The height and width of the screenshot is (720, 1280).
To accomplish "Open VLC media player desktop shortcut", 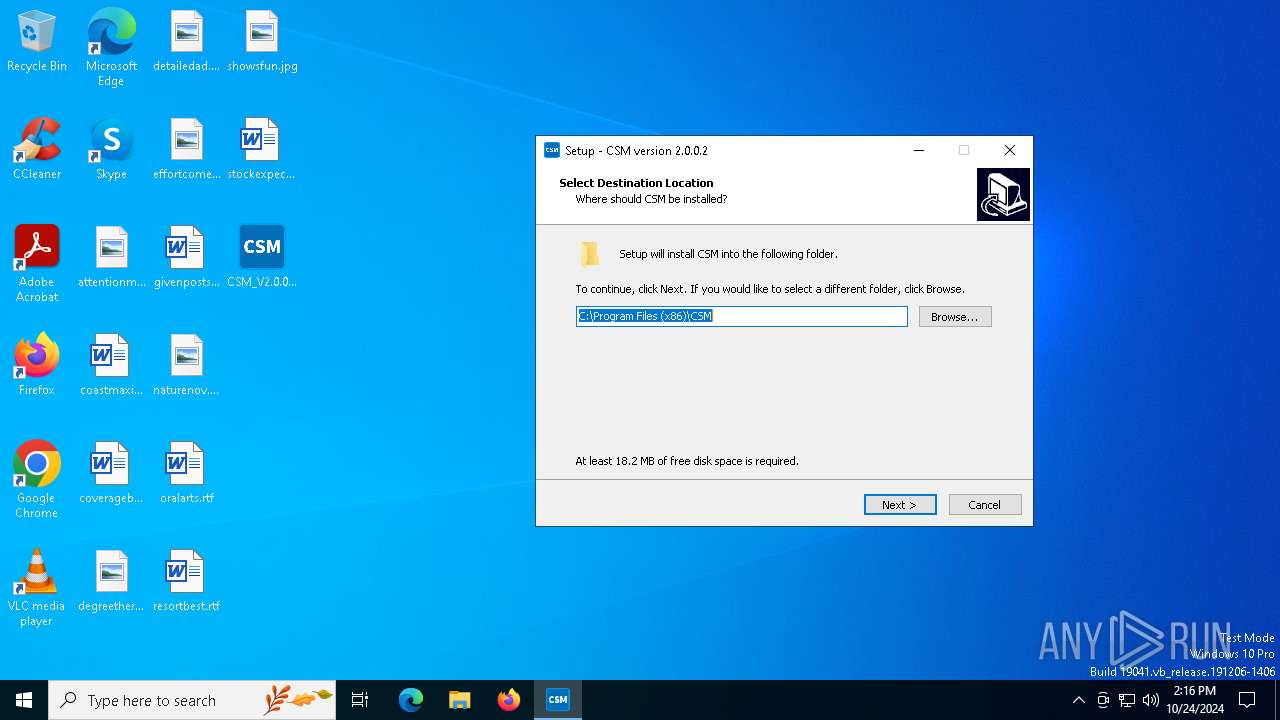I will point(37,588).
